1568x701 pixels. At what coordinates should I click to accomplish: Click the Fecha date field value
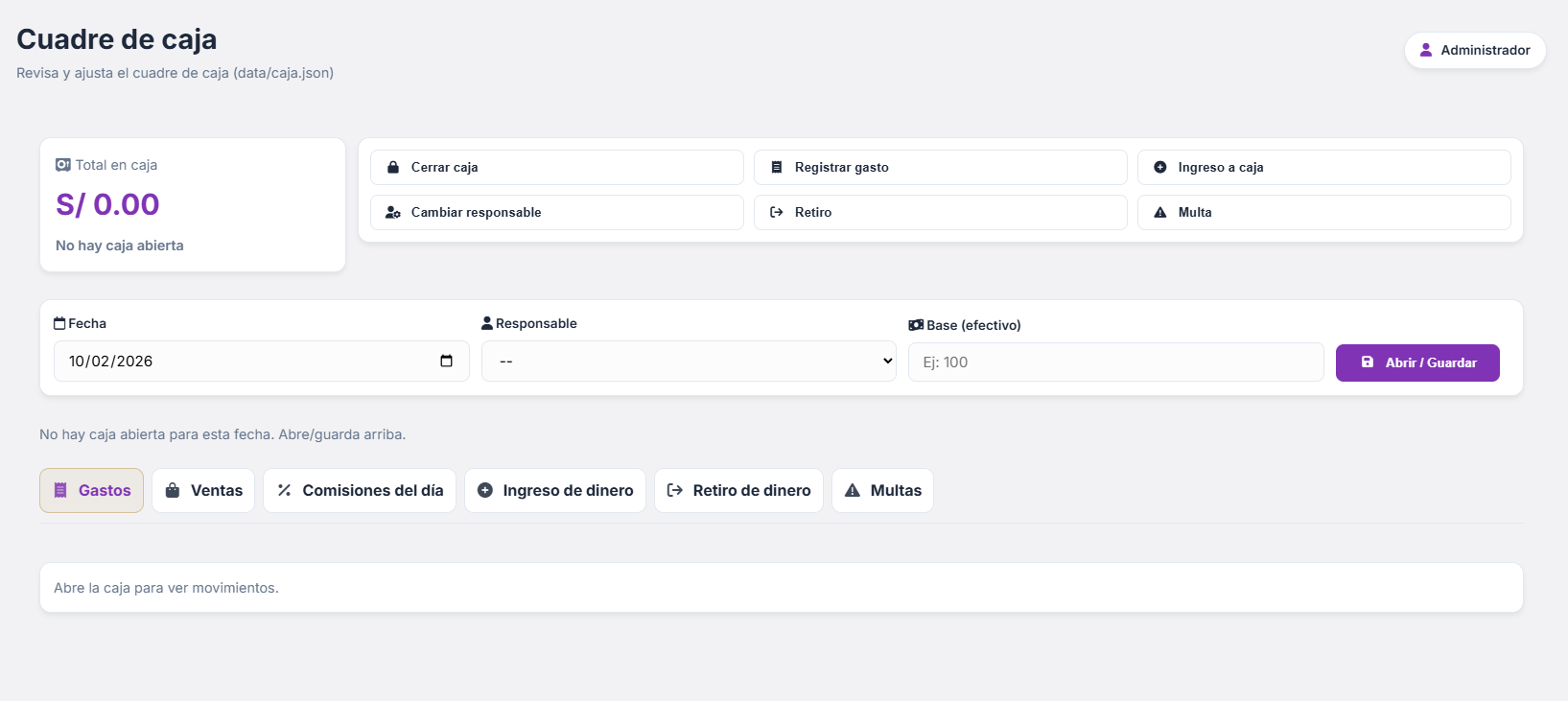pos(111,362)
